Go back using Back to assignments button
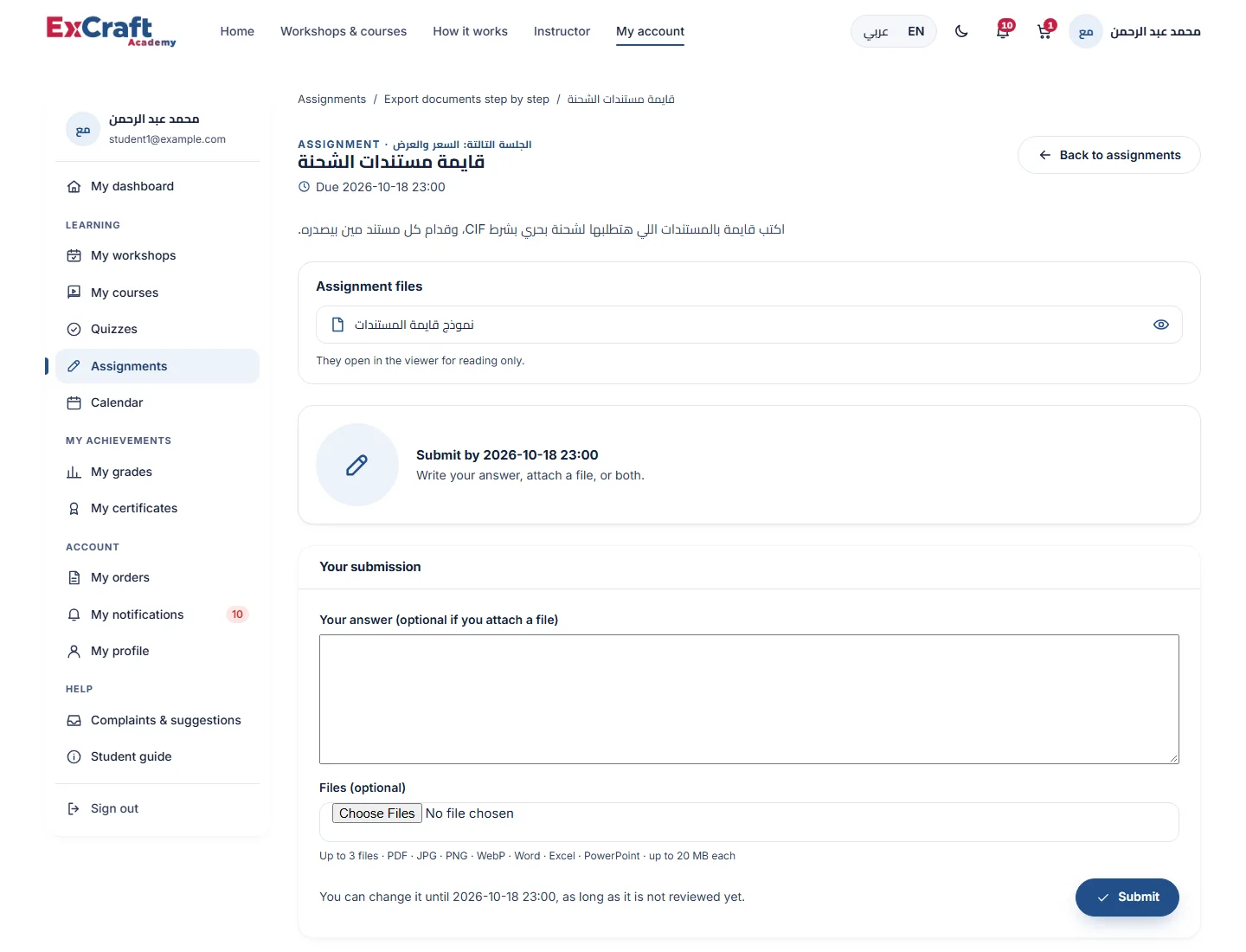The width and height of the screenshot is (1246, 952). (x=1109, y=155)
